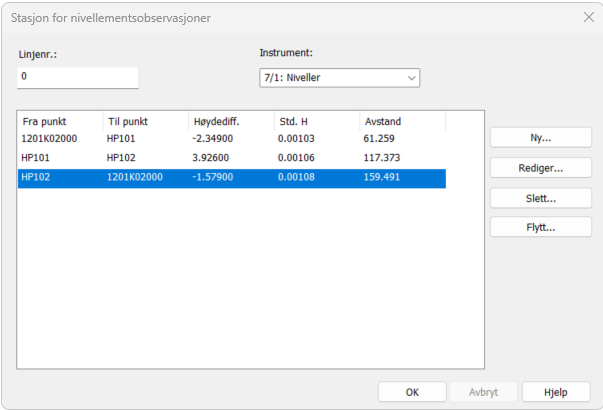Sort by the Avstand column header
This screenshot has height=410, width=603.
pyautogui.click(x=402, y=121)
